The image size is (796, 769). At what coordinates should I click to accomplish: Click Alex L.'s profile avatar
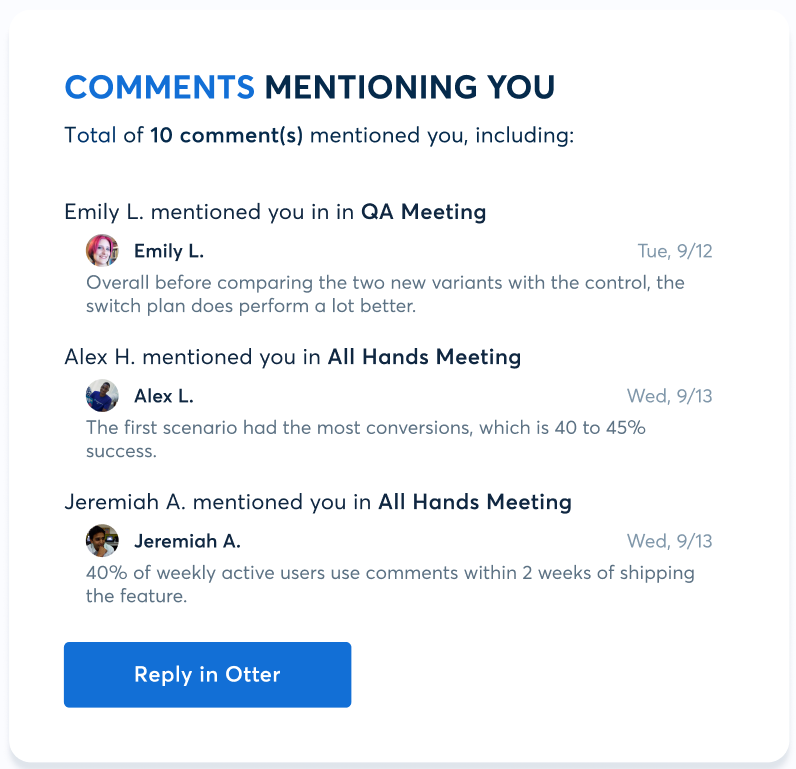102,396
